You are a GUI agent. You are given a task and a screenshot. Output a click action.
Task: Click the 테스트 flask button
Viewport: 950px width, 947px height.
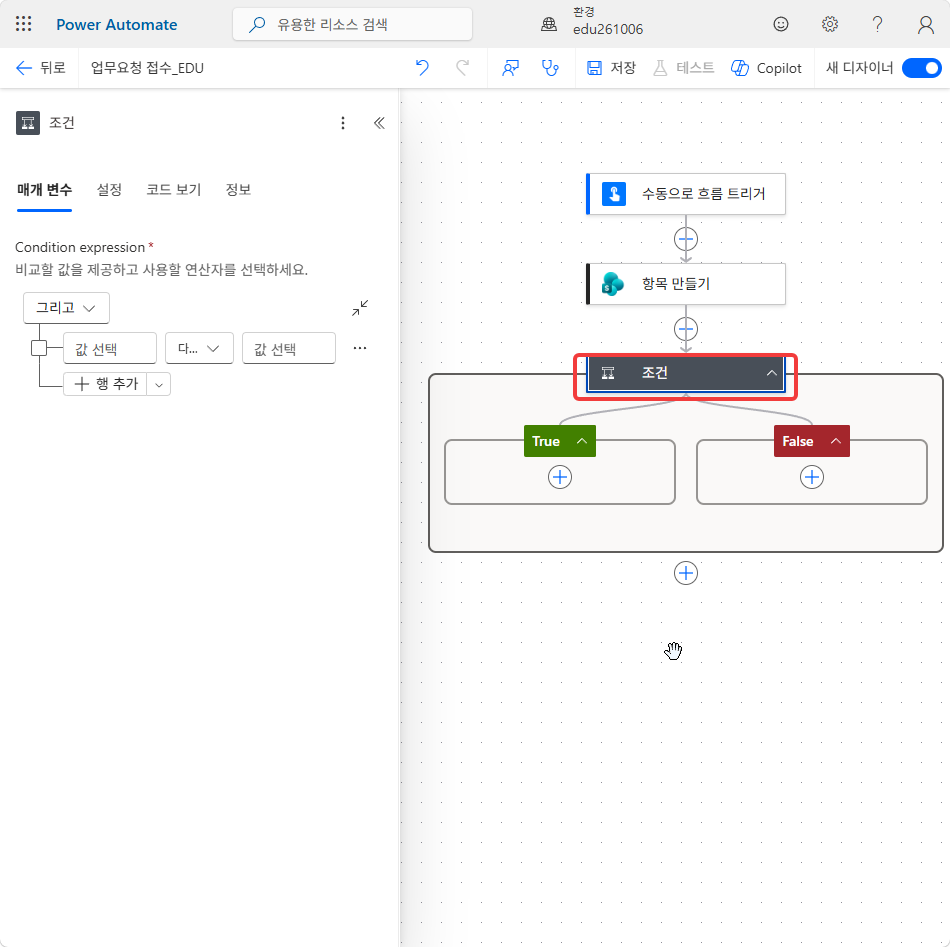683,68
